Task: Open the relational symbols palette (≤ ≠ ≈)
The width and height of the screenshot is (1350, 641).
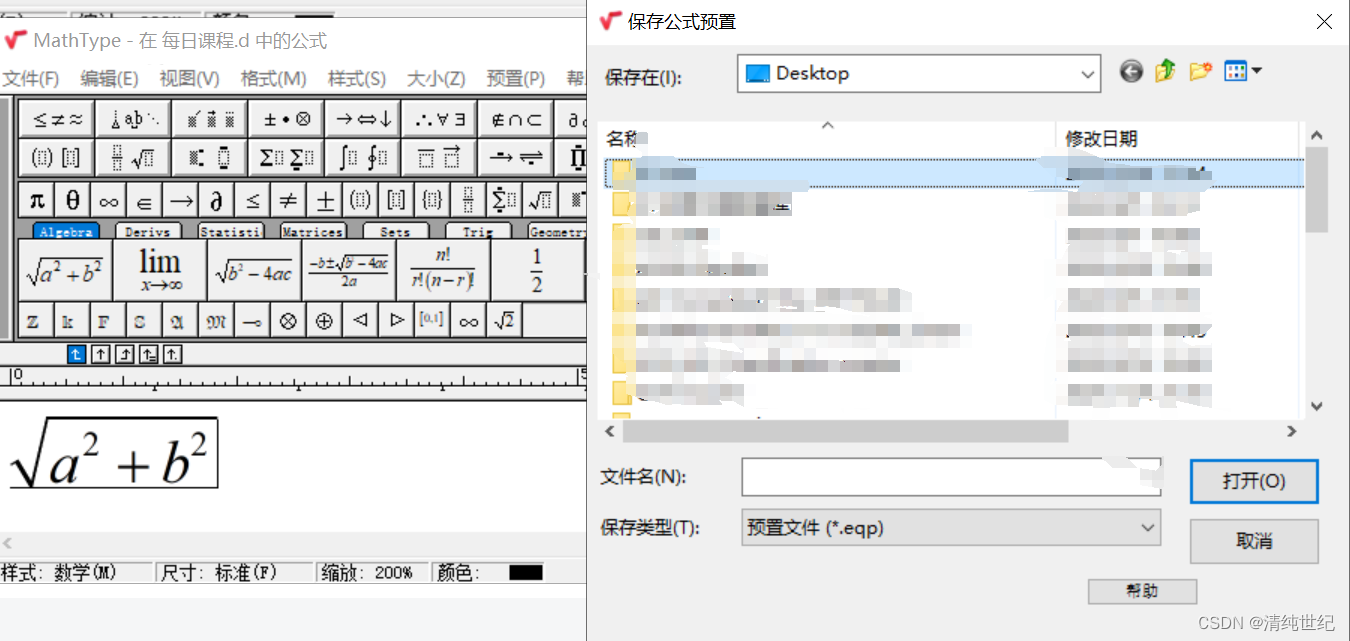Action: (x=57, y=119)
